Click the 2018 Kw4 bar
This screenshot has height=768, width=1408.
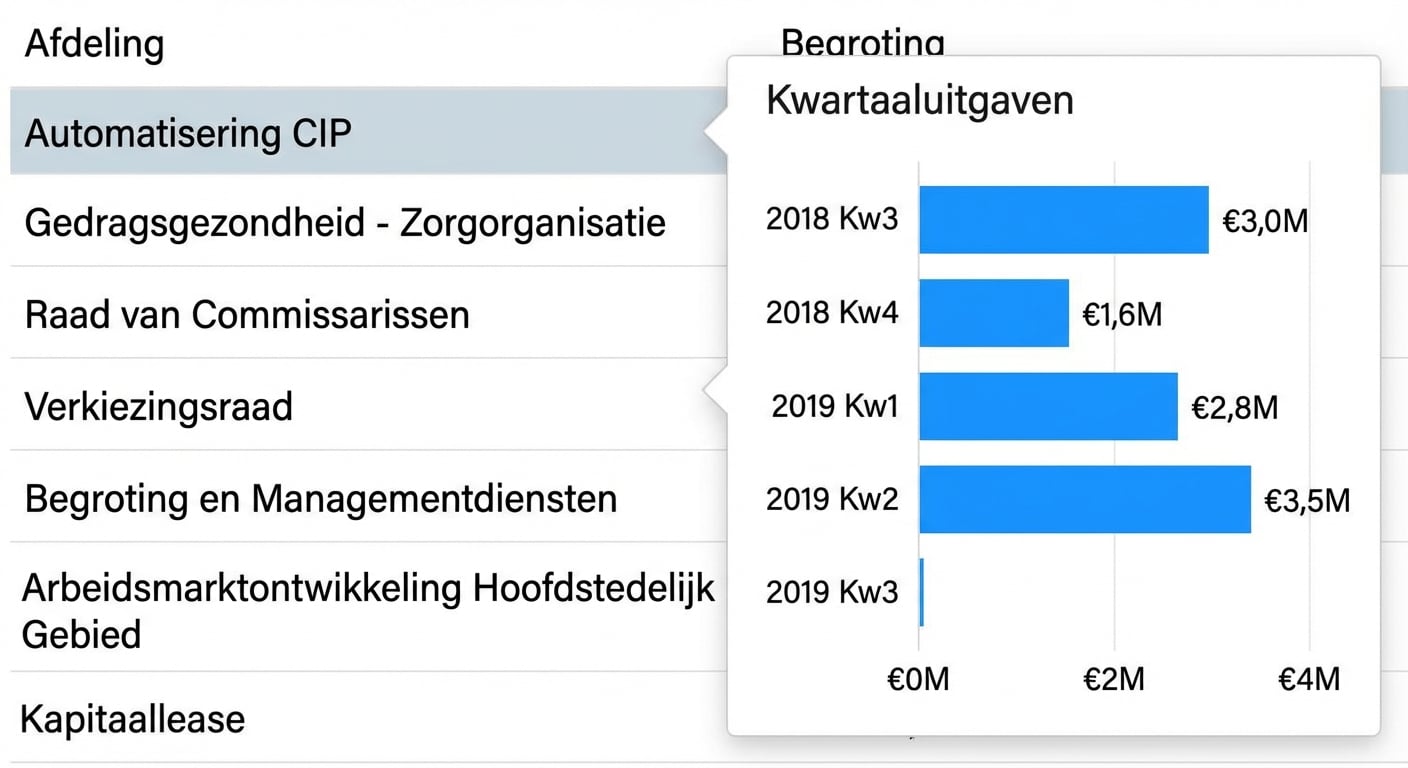point(995,312)
